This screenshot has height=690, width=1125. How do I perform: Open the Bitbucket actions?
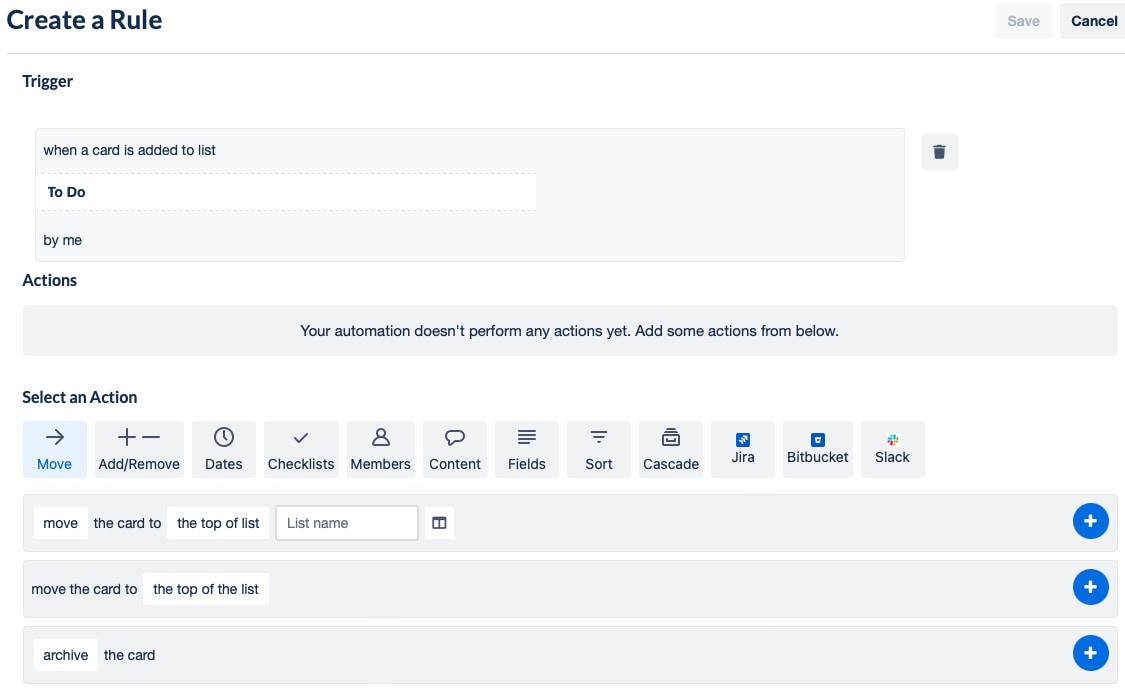(817, 448)
